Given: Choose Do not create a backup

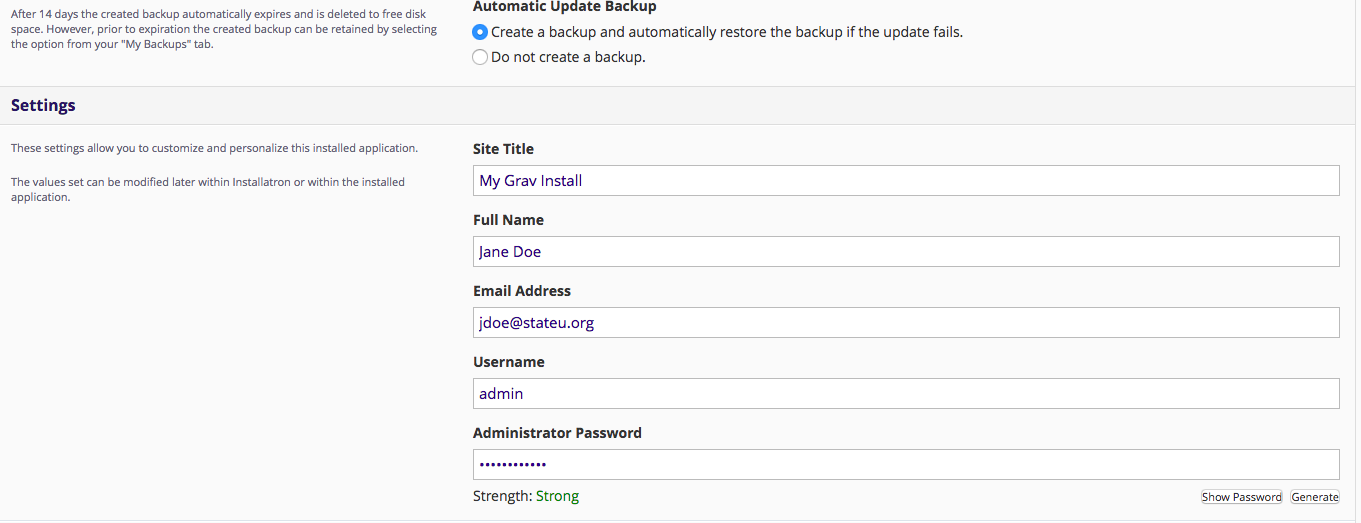Looking at the screenshot, I should [x=480, y=57].
